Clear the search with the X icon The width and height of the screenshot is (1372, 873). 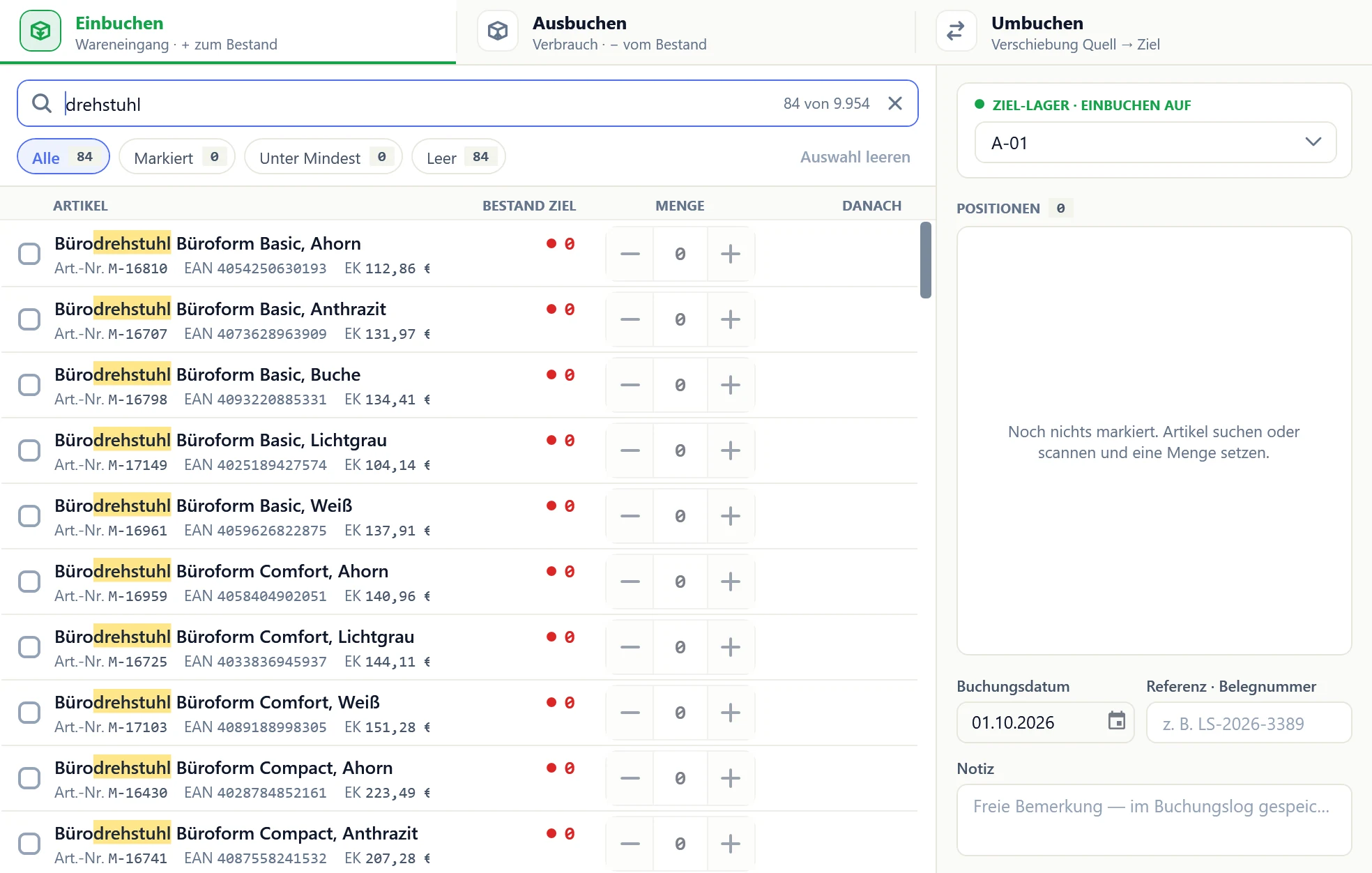click(895, 104)
